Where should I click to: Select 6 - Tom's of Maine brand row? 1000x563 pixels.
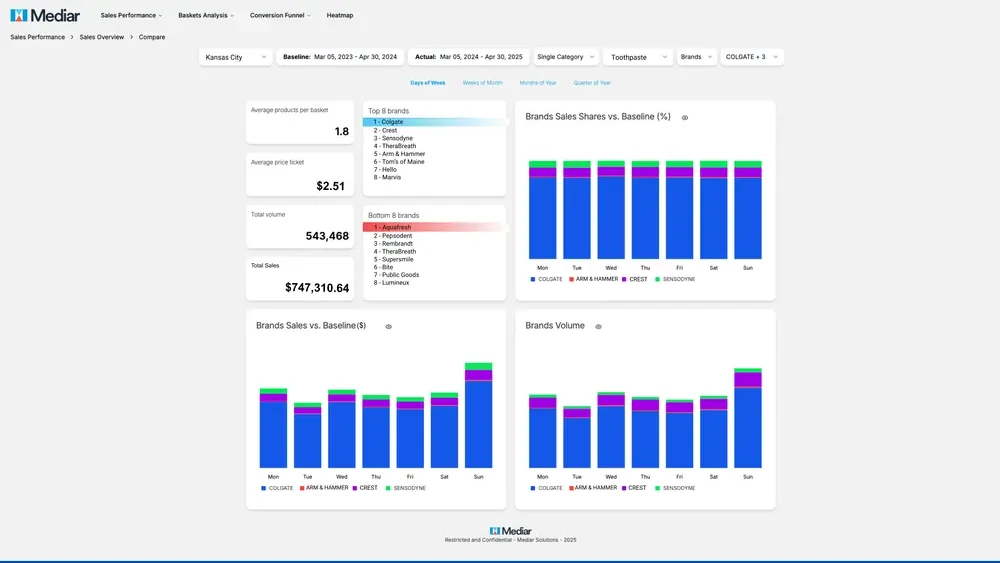tap(399, 162)
